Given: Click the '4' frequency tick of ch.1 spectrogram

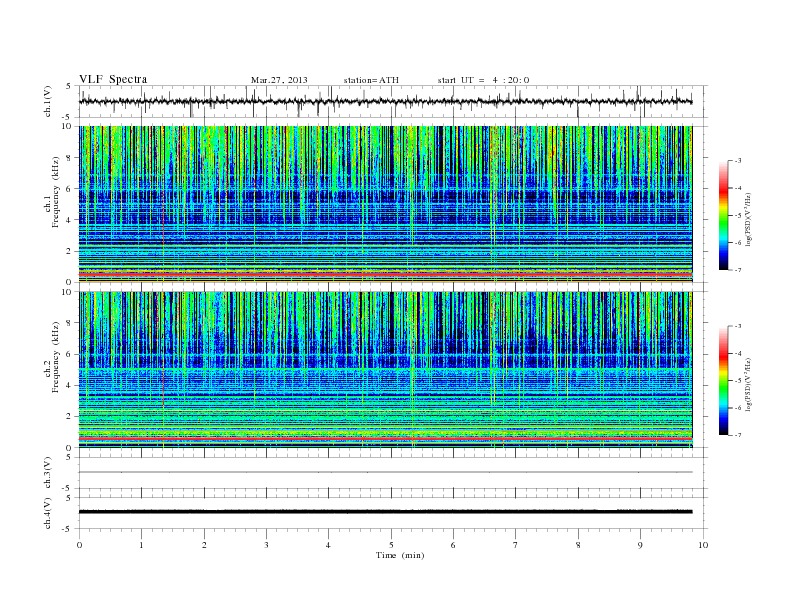Looking at the screenshot, I should (70, 220).
